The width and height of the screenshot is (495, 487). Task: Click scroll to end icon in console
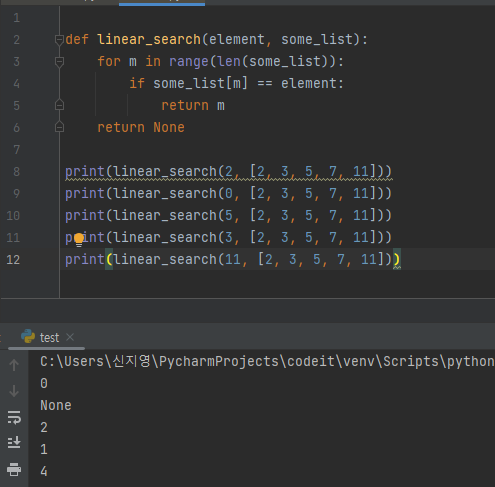pyautogui.click(x=14, y=443)
